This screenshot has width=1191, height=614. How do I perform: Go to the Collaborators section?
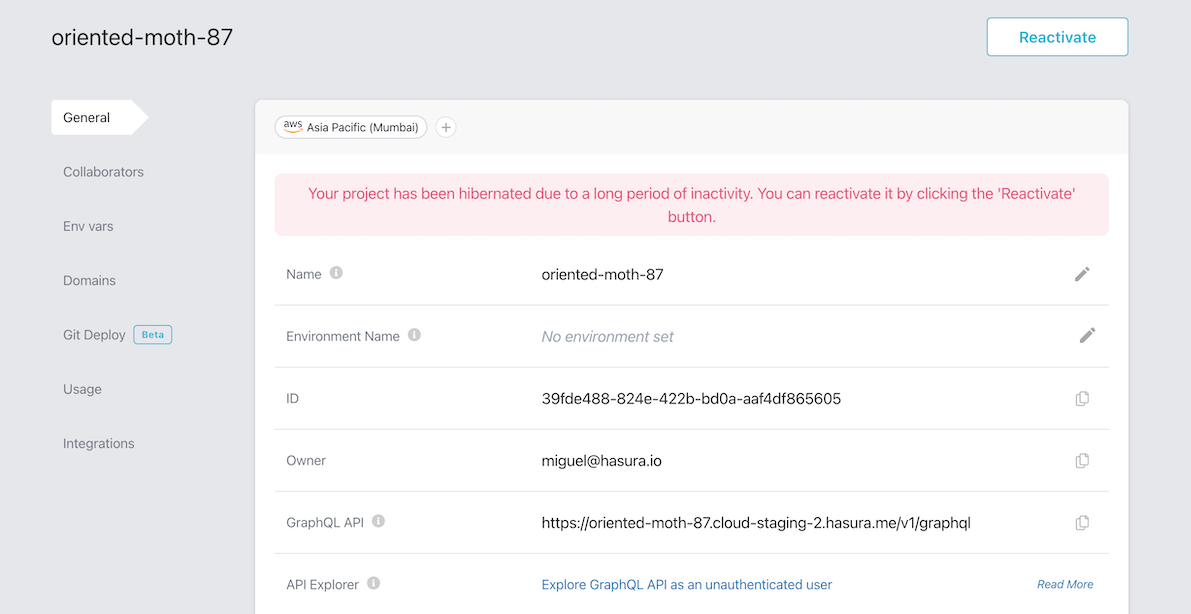103,172
